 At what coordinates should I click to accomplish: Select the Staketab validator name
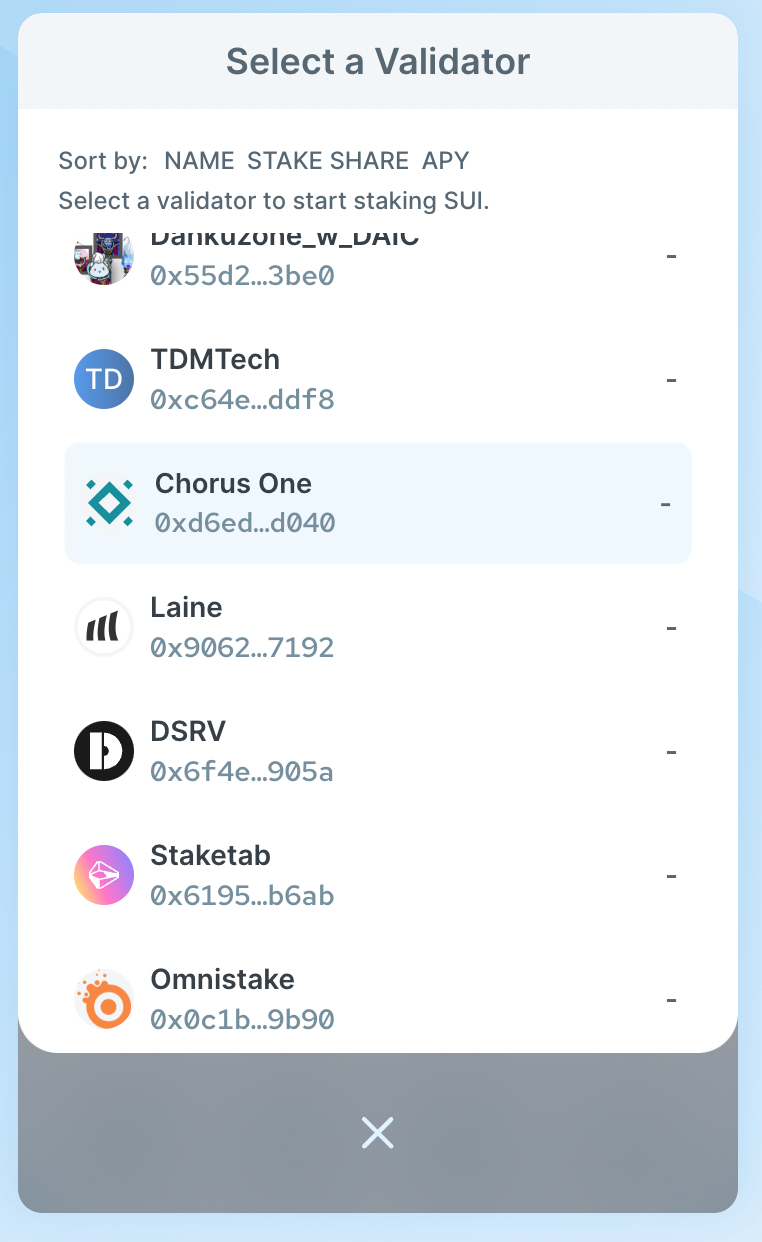(210, 856)
